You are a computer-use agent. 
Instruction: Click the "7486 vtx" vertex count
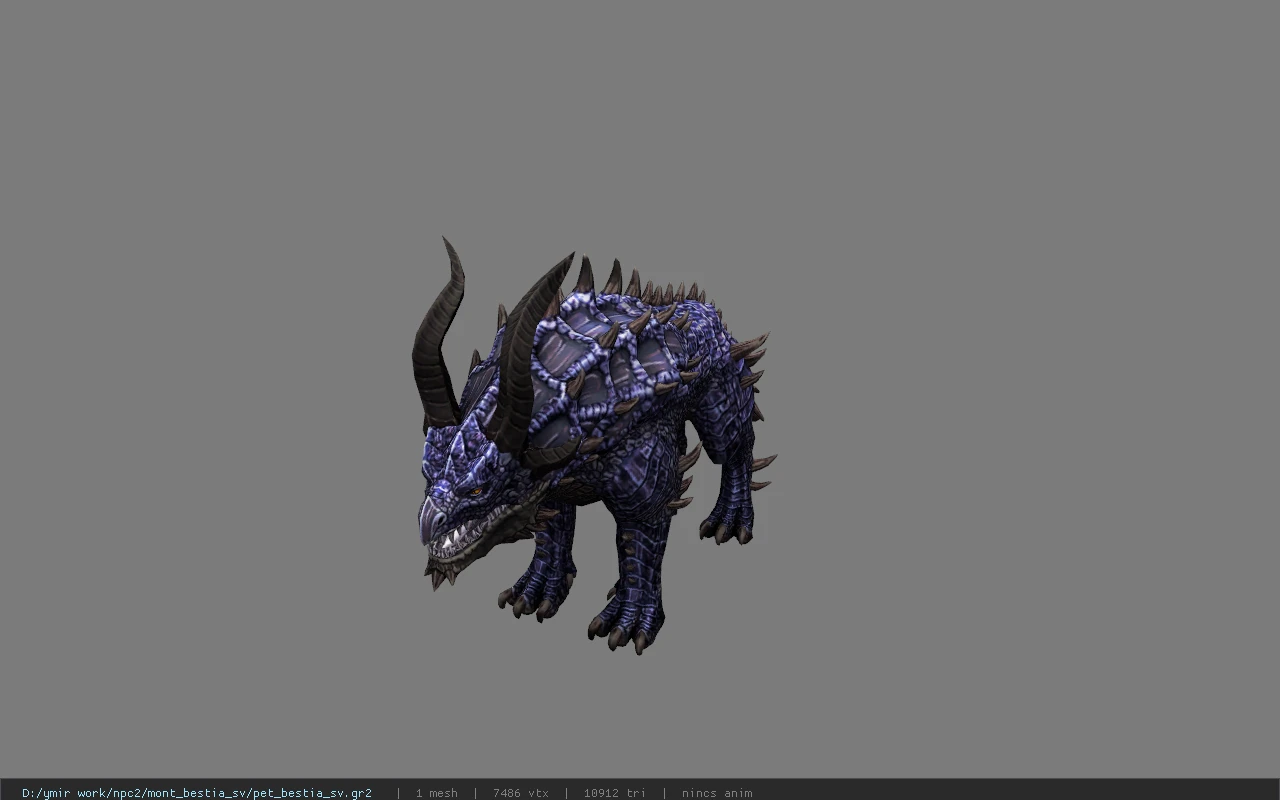(x=520, y=793)
